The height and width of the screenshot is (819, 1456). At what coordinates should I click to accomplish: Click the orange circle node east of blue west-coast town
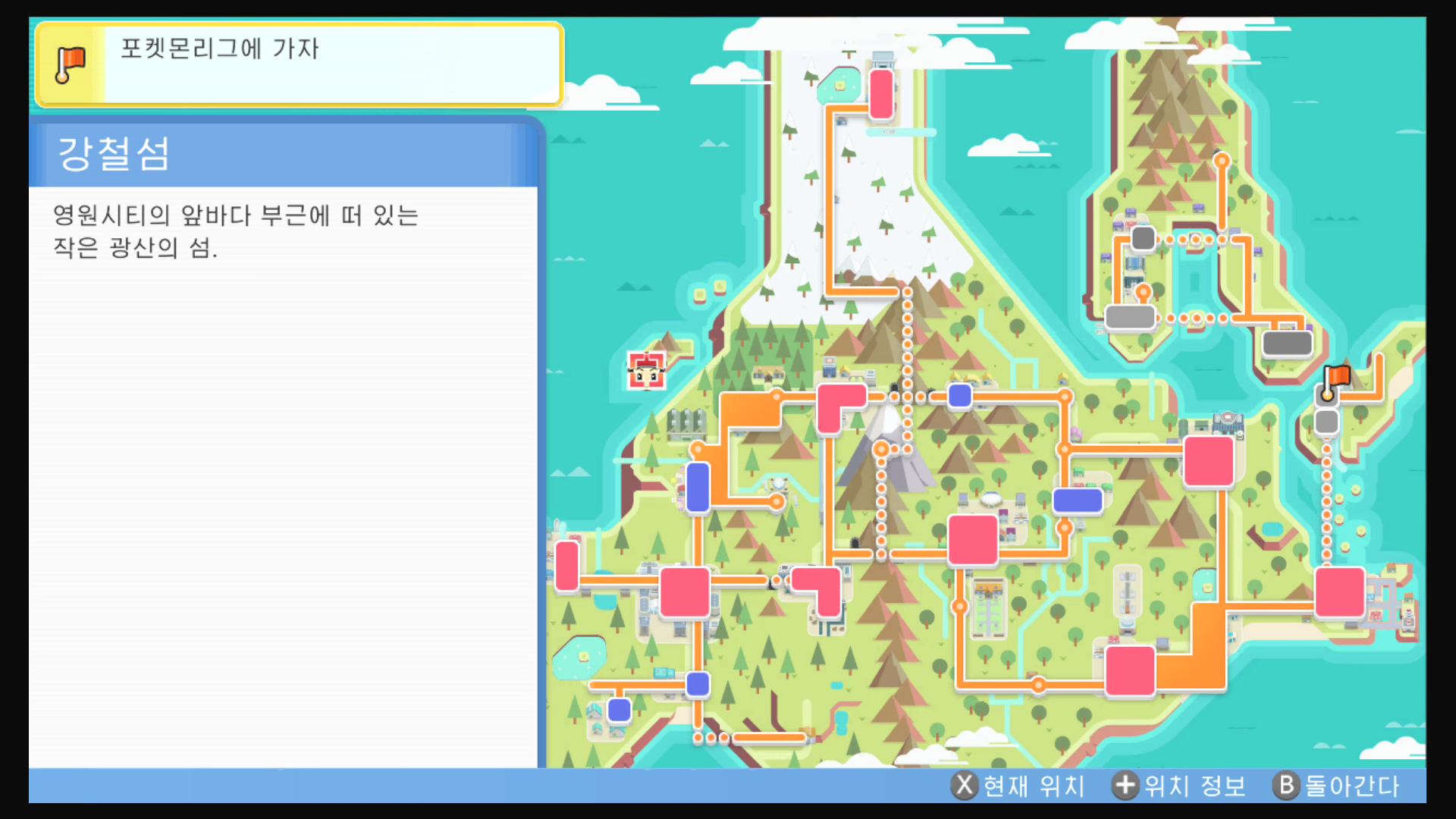[777, 501]
